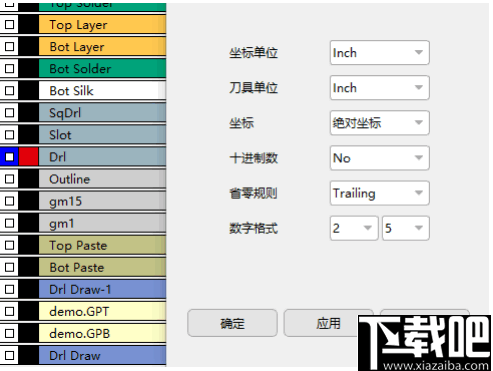Tick the Outline layer checkbox
Image resolution: width=493 pixels, height=371 pixels.
pos(9,179)
